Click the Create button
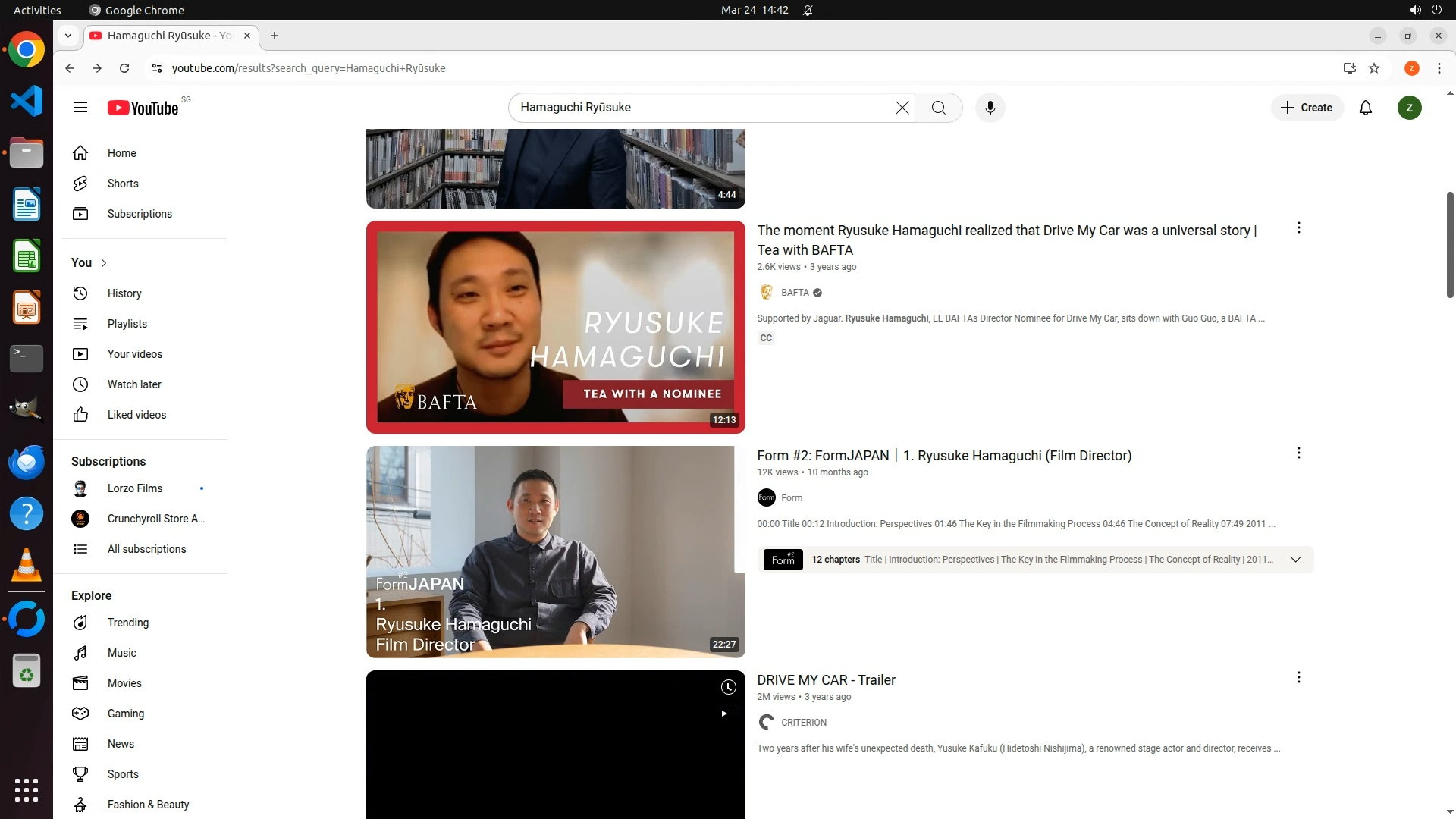1456x819 pixels. (x=1307, y=108)
